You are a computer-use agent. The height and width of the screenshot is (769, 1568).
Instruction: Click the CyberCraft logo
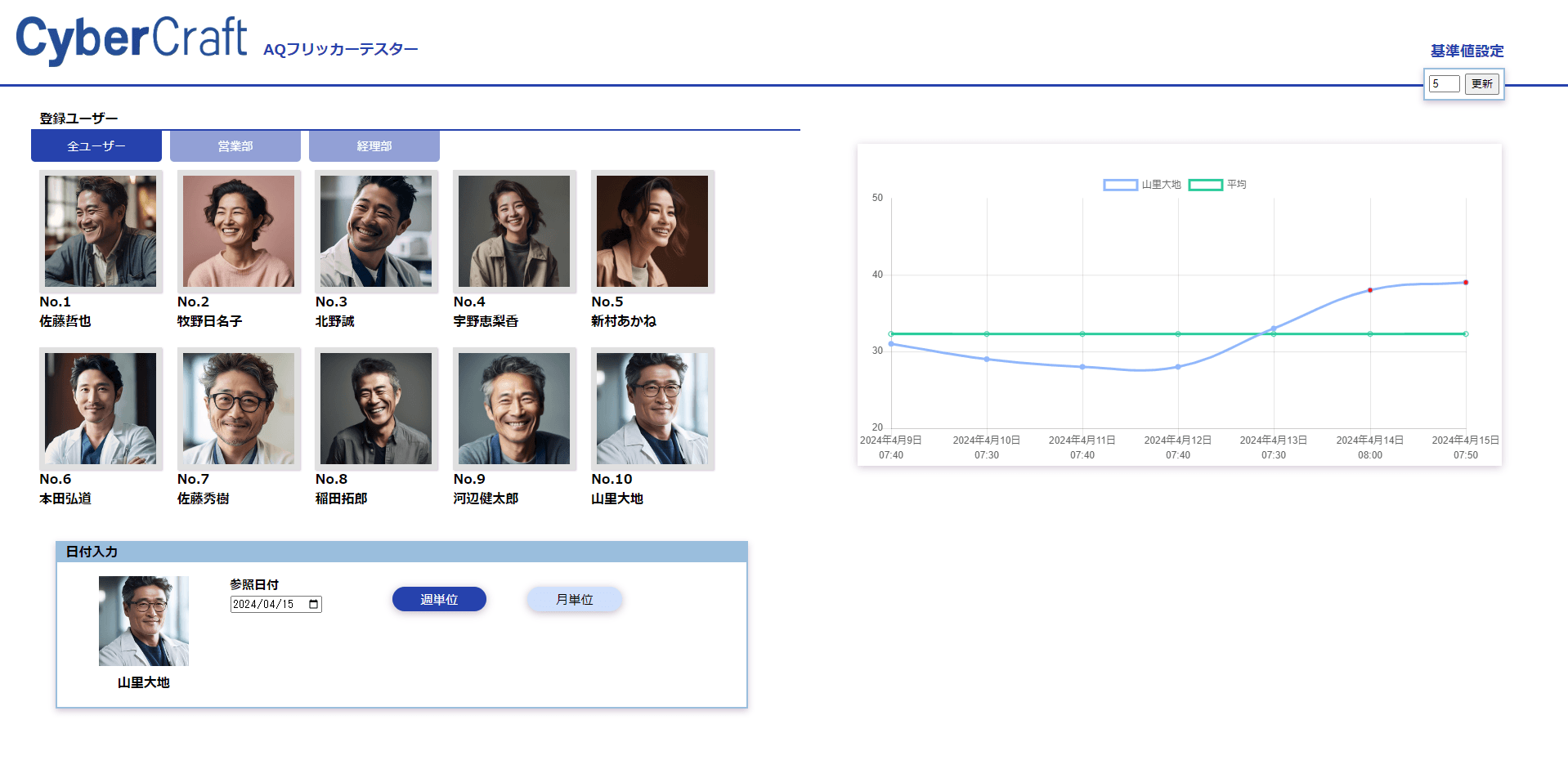[132, 39]
